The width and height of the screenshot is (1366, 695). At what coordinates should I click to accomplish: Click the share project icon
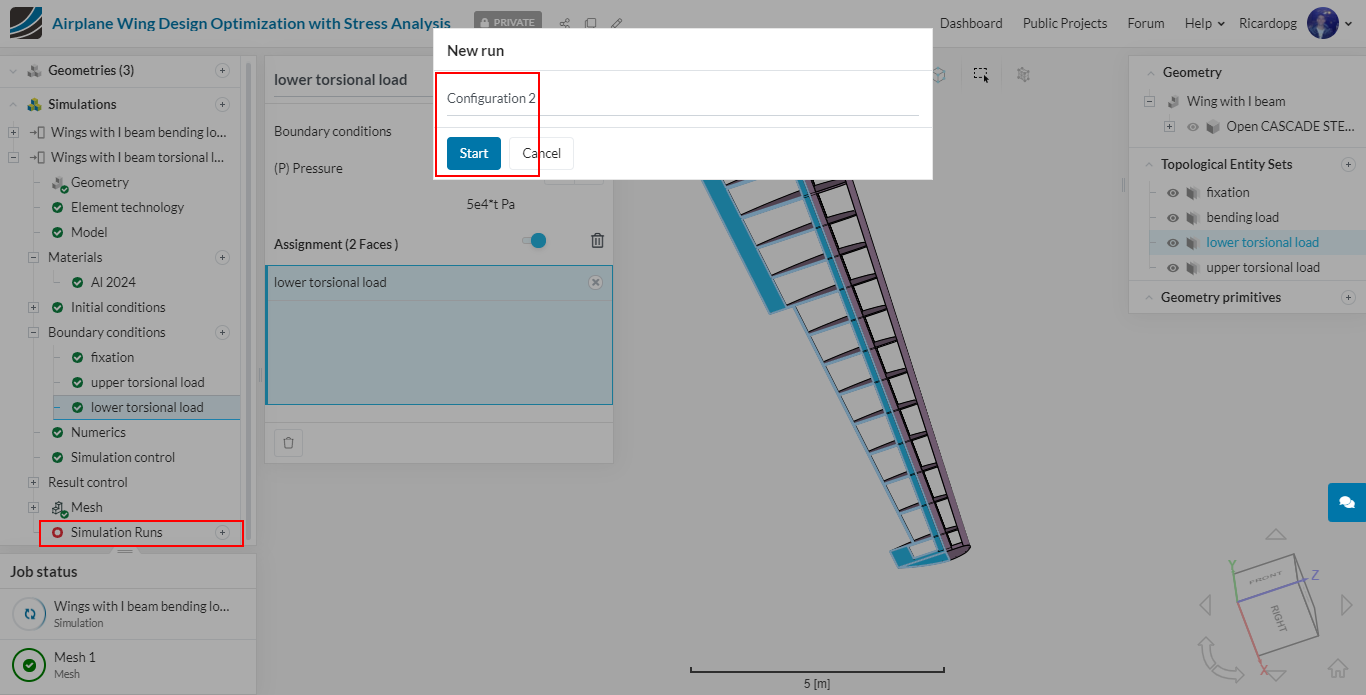[565, 23]
